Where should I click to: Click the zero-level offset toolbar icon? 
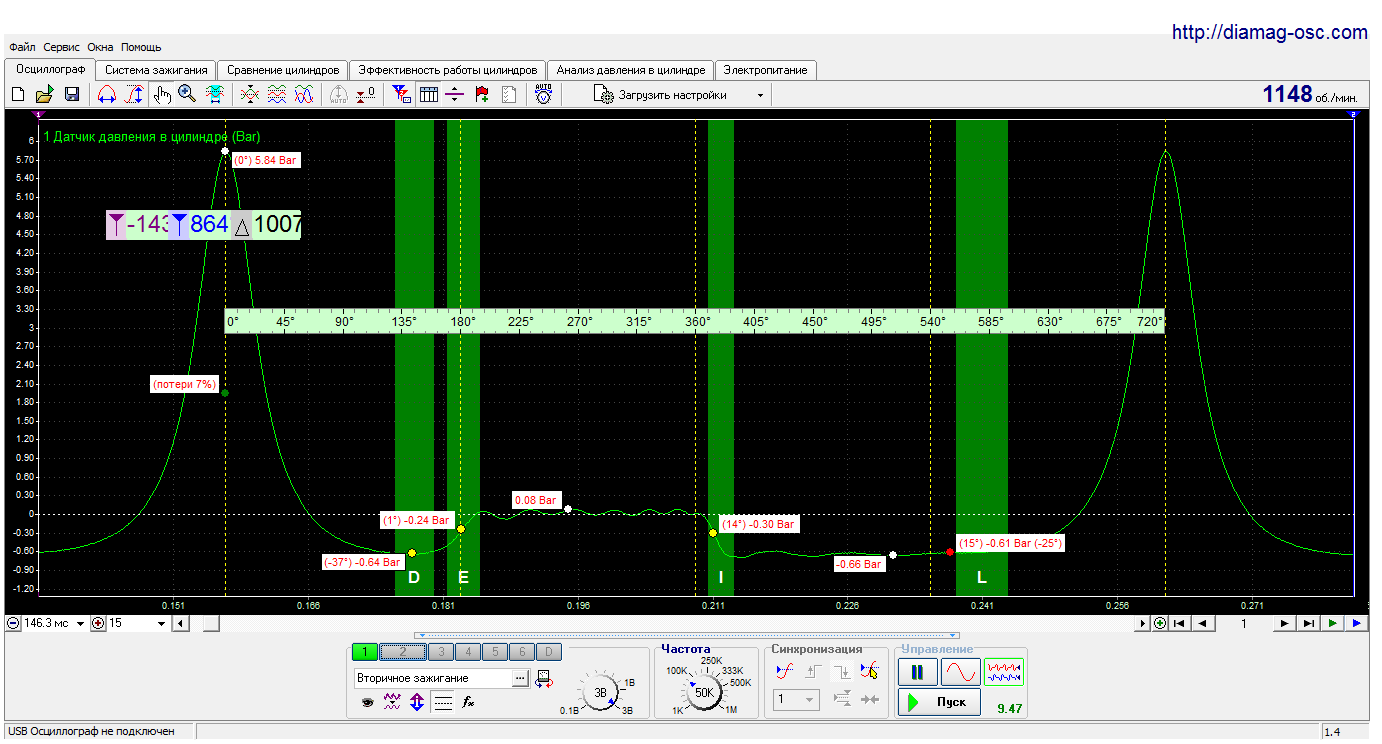point(366,94)
